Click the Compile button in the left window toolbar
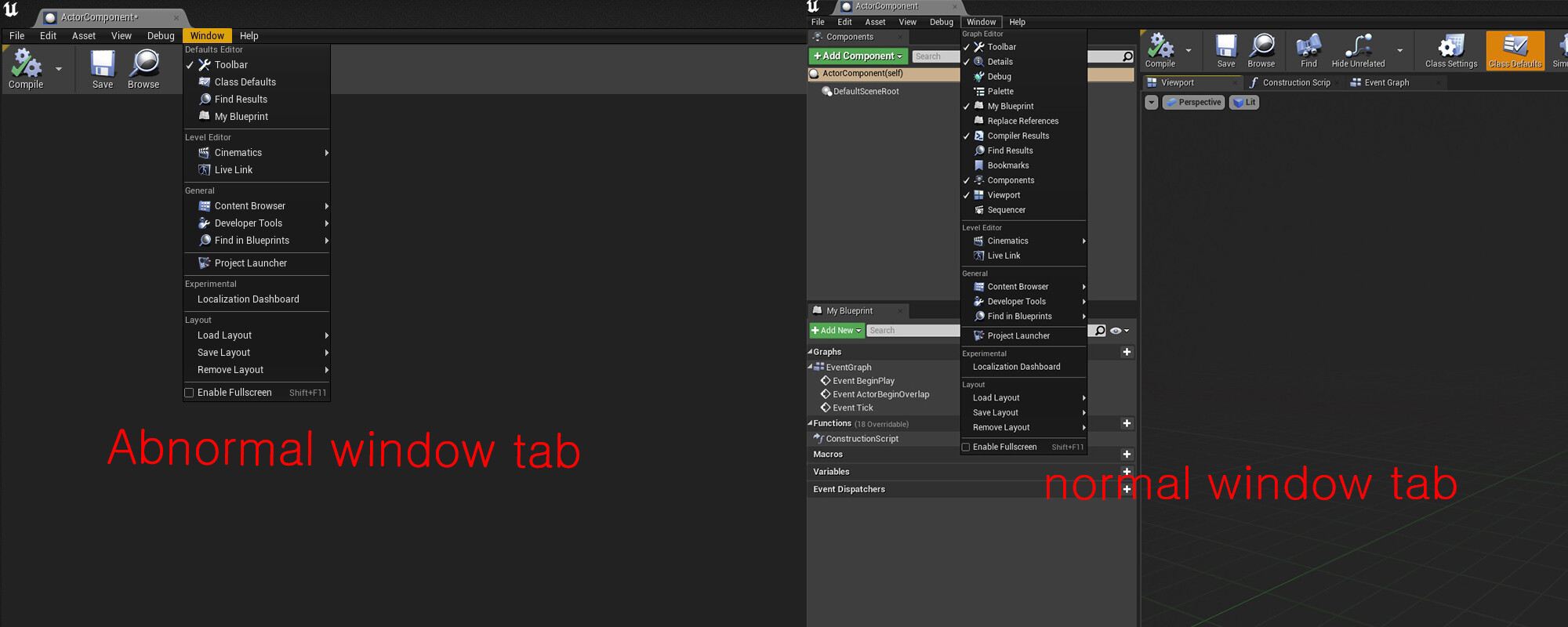Screen dimensions: 1568x627 (x=26, y=69)
